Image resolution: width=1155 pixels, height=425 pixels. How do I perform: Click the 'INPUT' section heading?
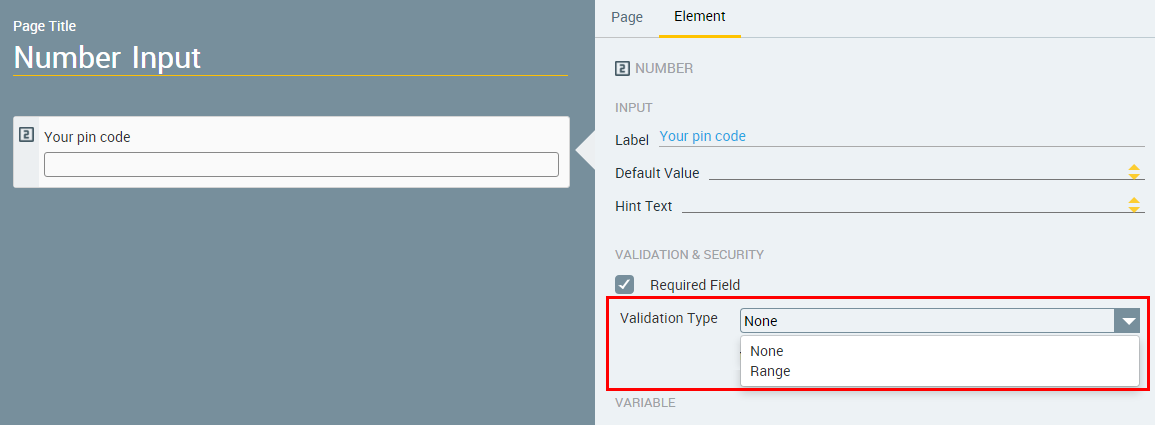634,108
